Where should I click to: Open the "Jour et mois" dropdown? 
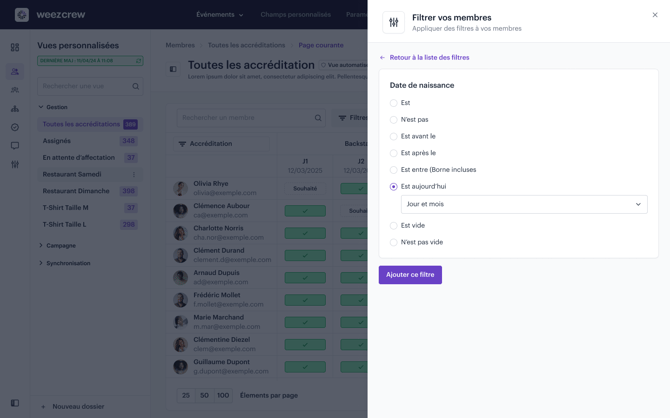(x=524, y=204)
